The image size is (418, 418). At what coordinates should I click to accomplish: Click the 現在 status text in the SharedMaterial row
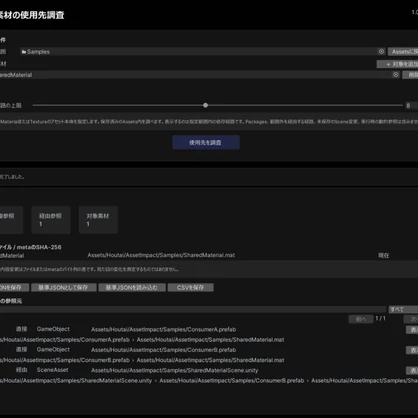384,255
